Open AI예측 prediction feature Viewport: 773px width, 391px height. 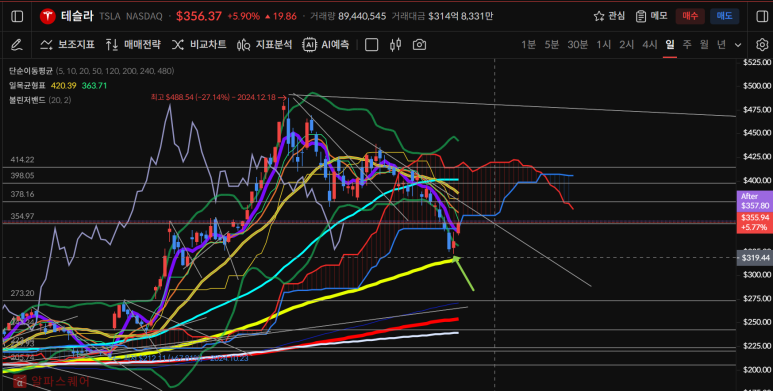pos(326,45)
